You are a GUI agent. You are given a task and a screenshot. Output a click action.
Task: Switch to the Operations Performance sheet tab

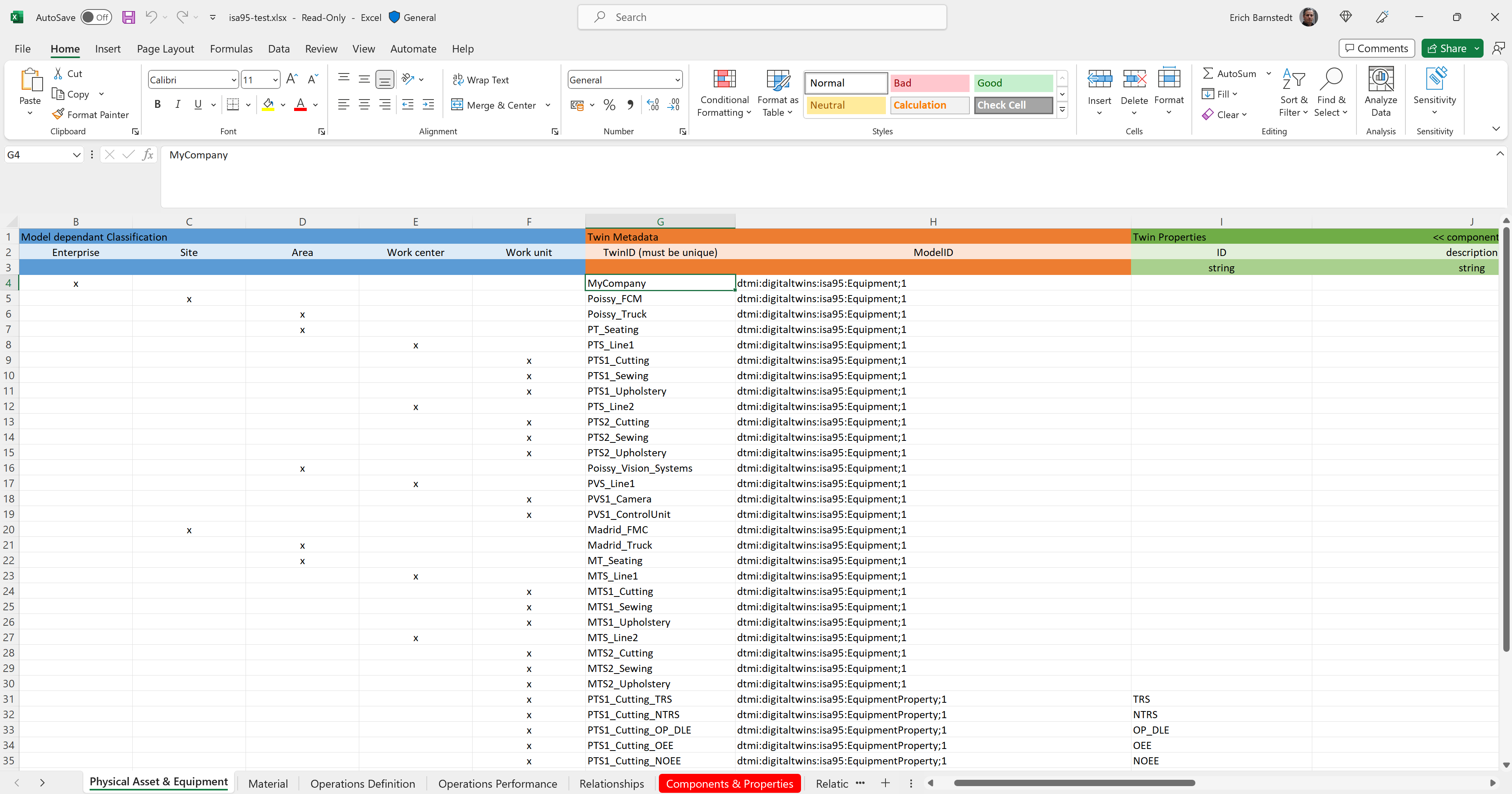pyautogui.click(x=497, y=783)
